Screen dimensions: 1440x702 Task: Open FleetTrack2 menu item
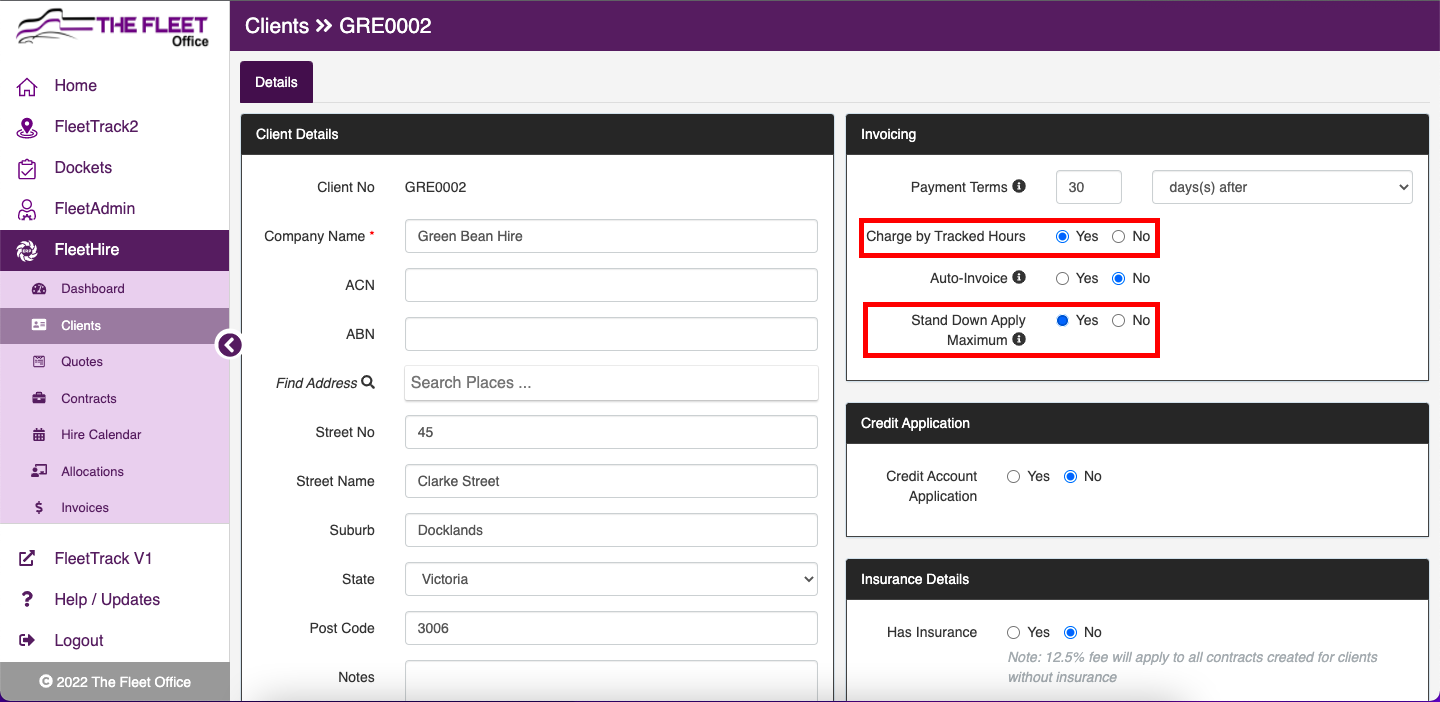click(x=96, y=127)
